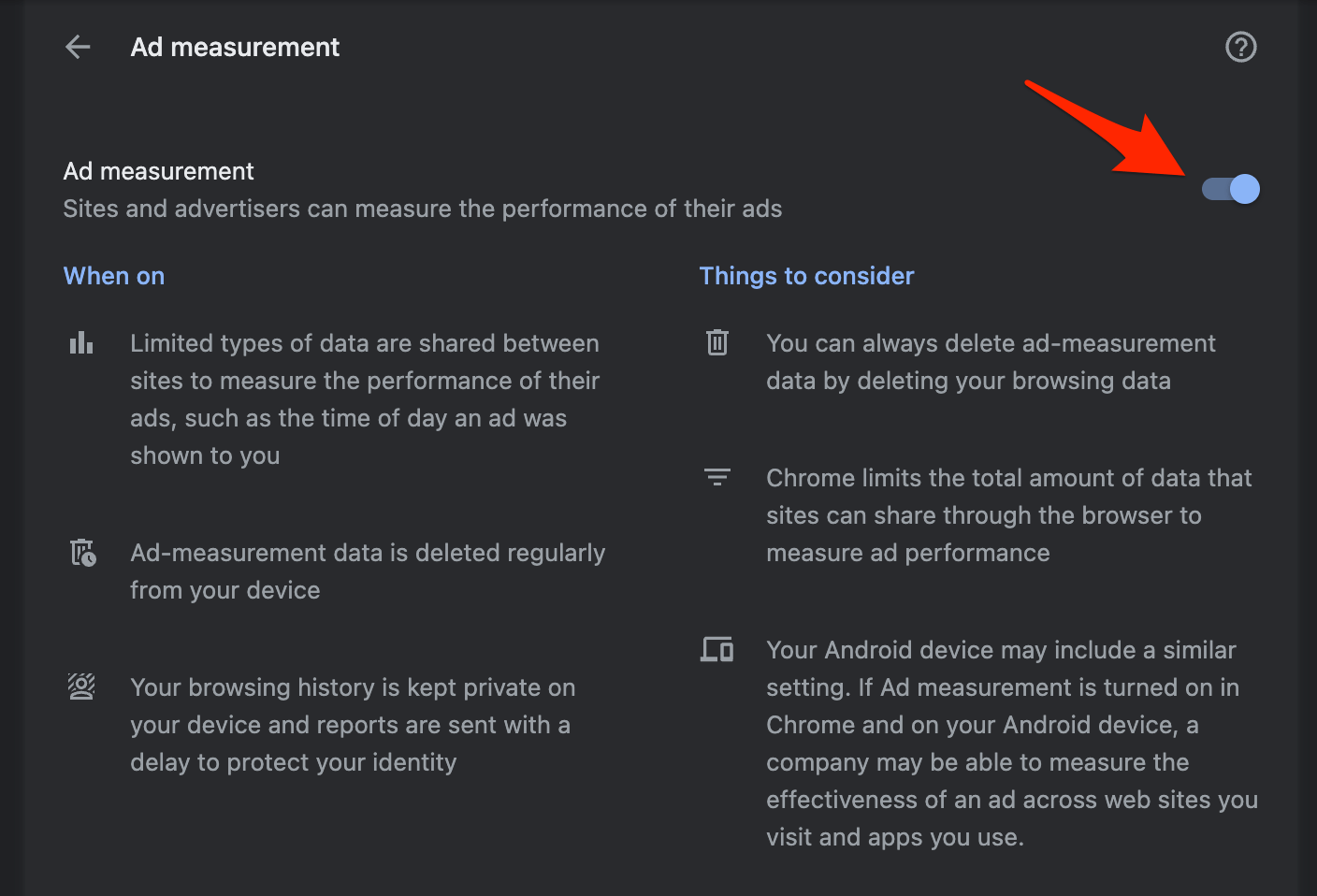Click the back arrow icon
Viewport: 1317px width, 896px height.
tap(78, 47)
